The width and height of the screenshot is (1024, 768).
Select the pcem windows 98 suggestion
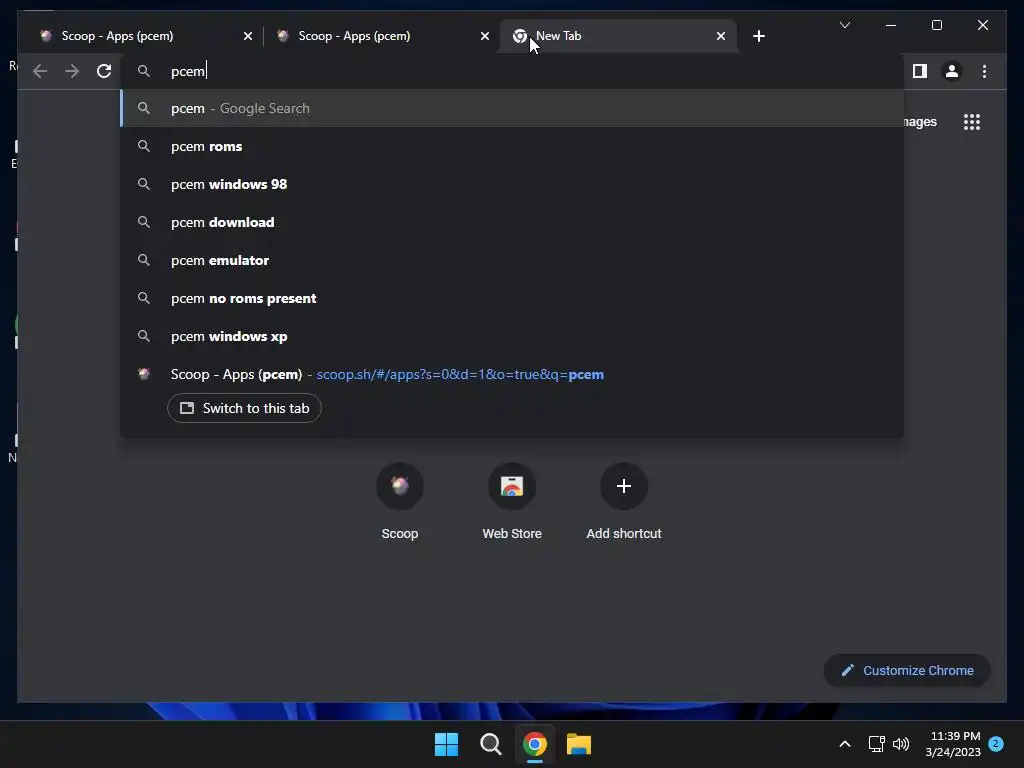click(x=512, y=184)
